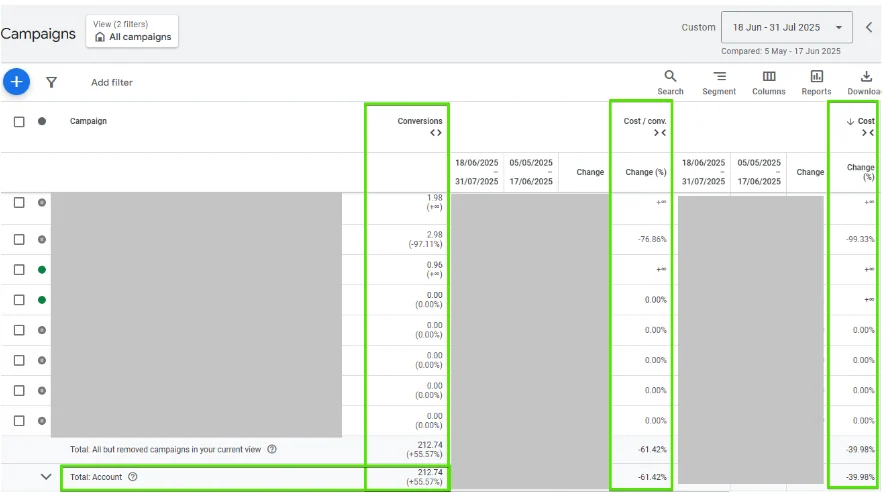Click the blue plus new campaign button

[16, 82]
